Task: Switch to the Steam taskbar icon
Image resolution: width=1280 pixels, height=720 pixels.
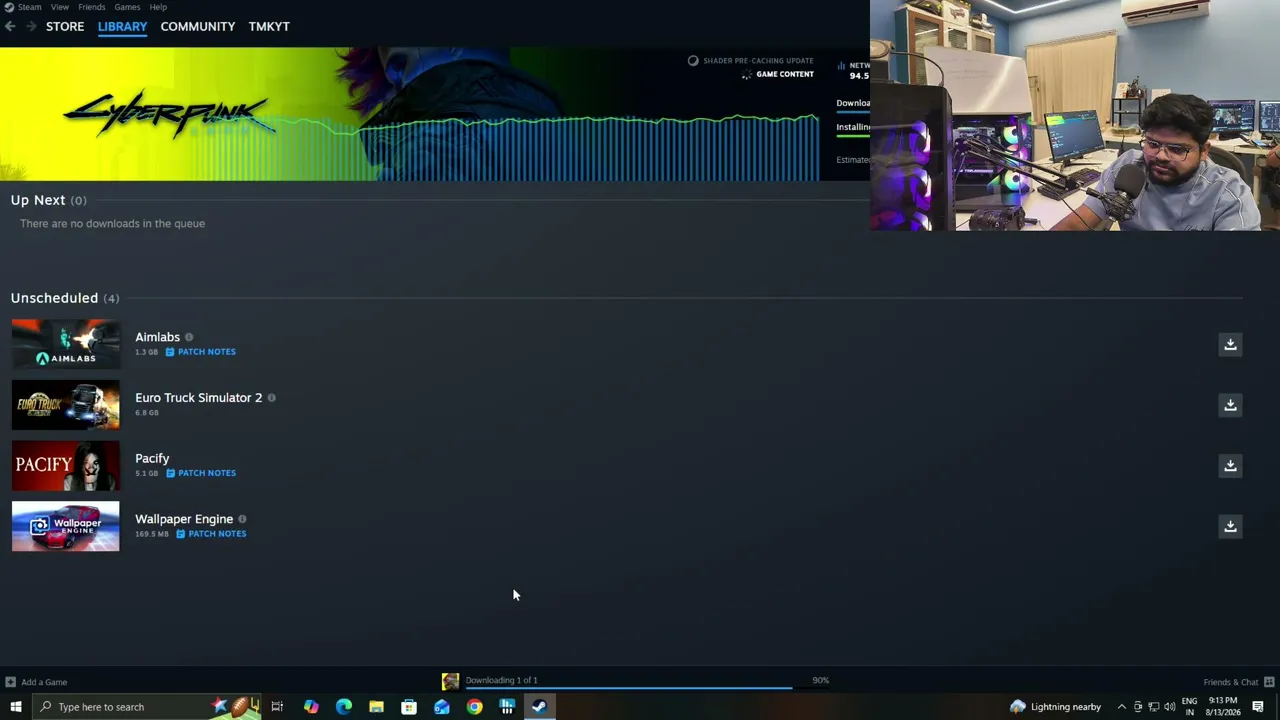Action: pyautogui.click(x=539, y=707)
